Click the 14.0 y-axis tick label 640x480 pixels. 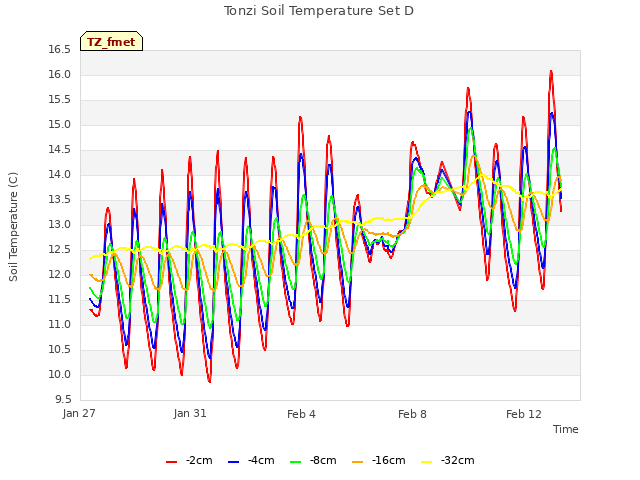pos(60,175)
